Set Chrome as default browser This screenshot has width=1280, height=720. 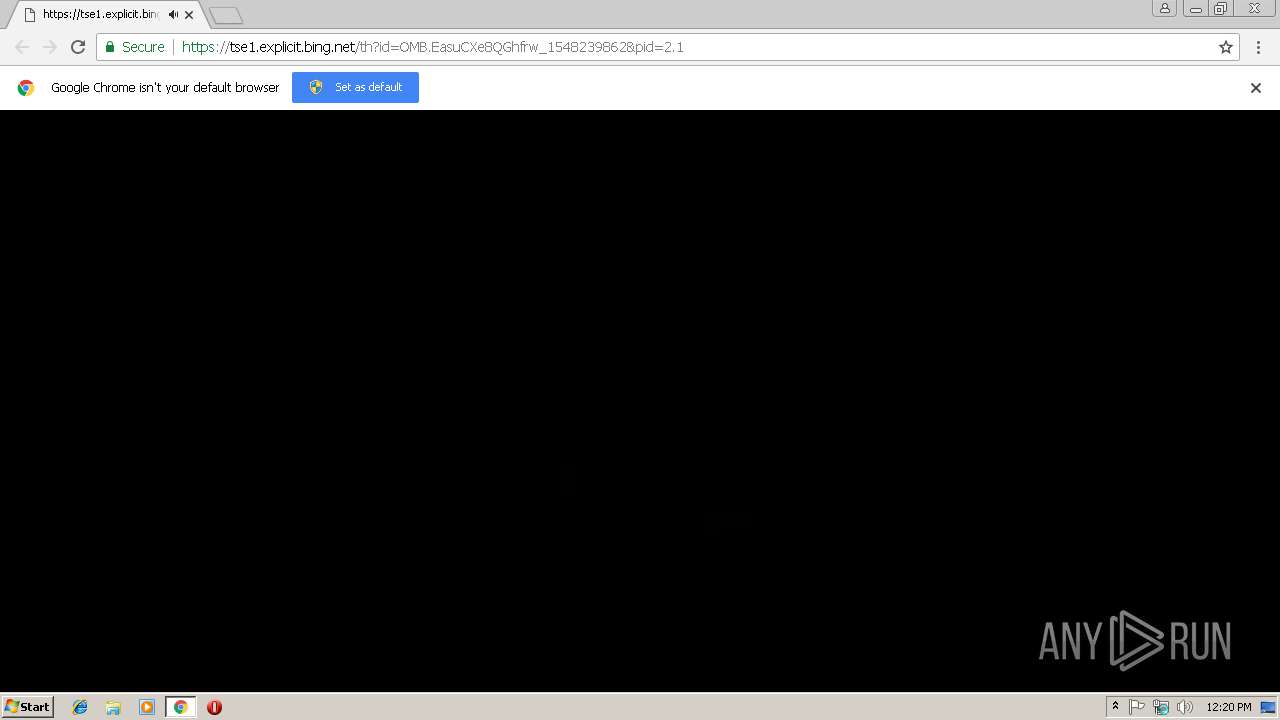pyautogui.click(x=355, y=87)
